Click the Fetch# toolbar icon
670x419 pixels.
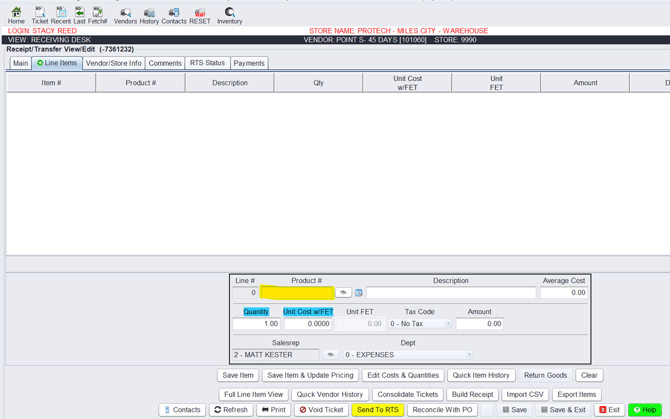coord(98,14)
